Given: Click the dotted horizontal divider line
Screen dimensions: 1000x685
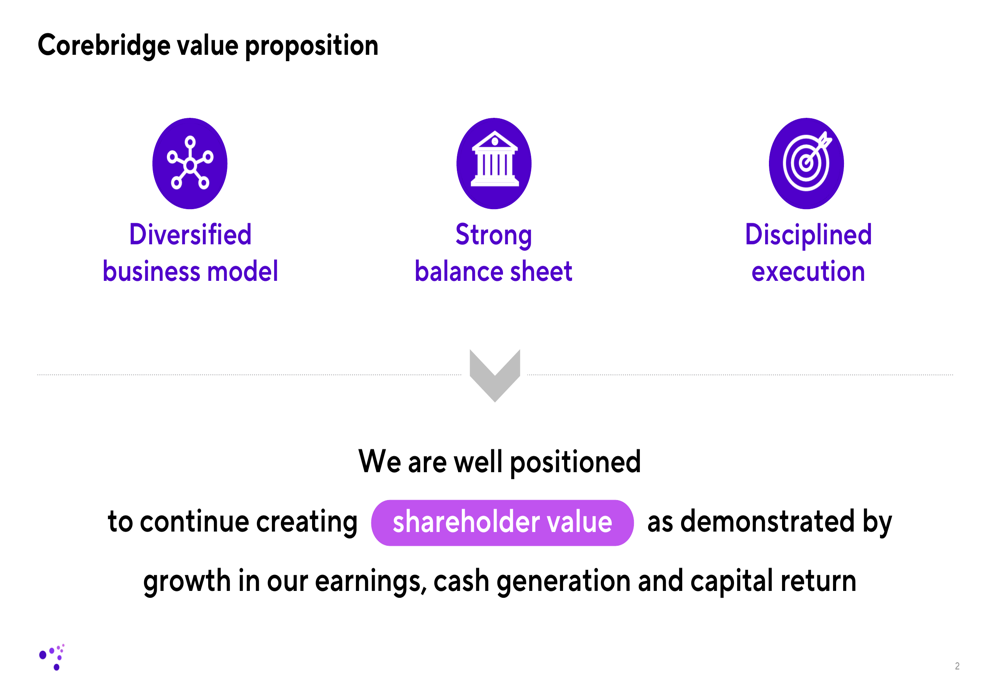Looking at the screenshot, I should pyautogui.click(x=249, y=375).
